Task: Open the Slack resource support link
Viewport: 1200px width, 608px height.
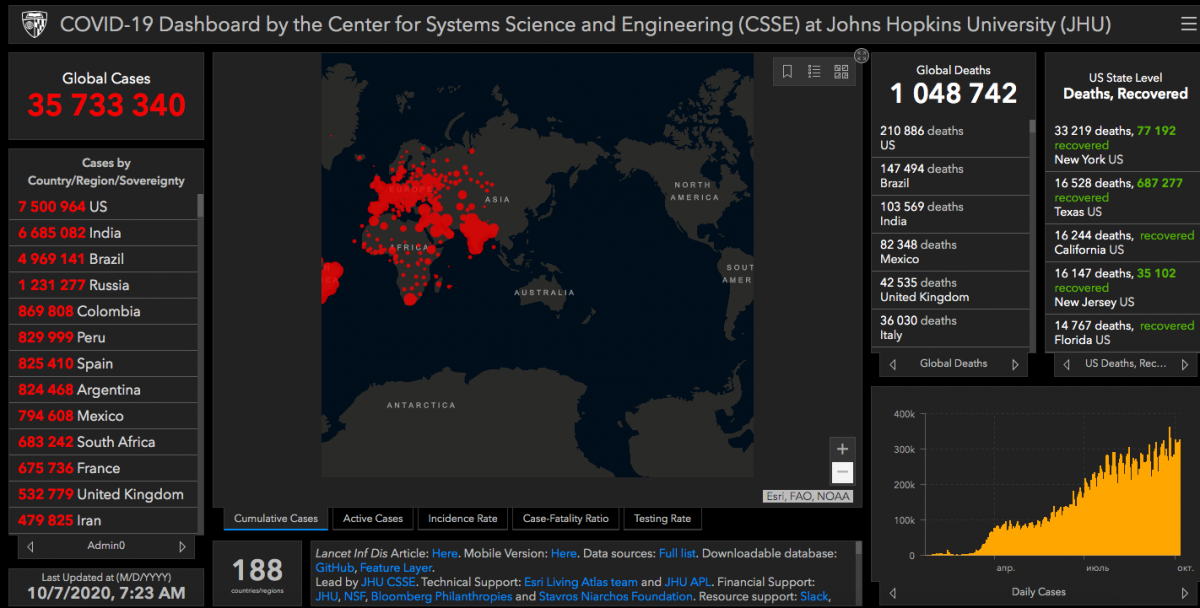Action: click(815, 596)
